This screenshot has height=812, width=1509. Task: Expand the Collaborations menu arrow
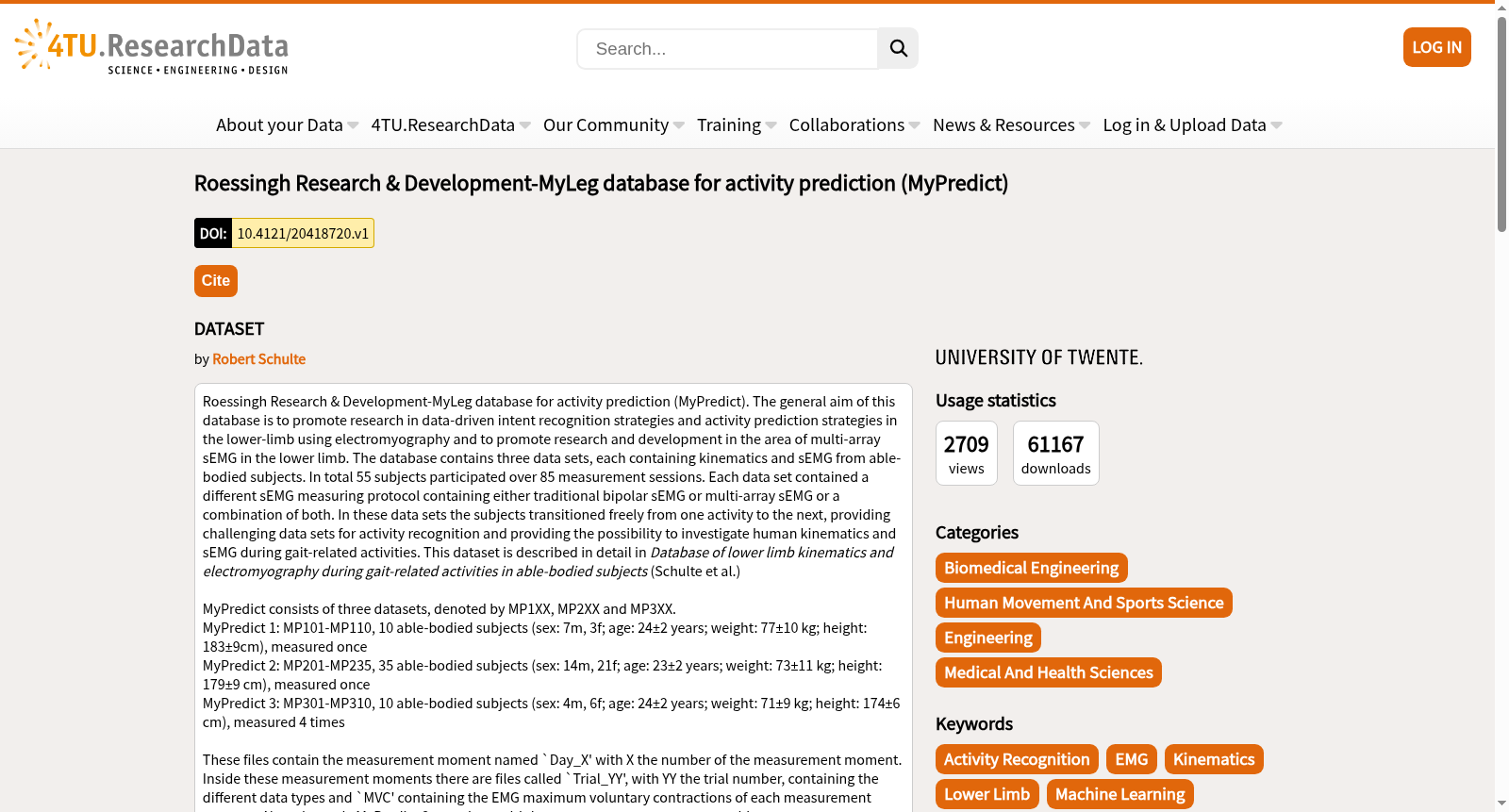(915, 125)
